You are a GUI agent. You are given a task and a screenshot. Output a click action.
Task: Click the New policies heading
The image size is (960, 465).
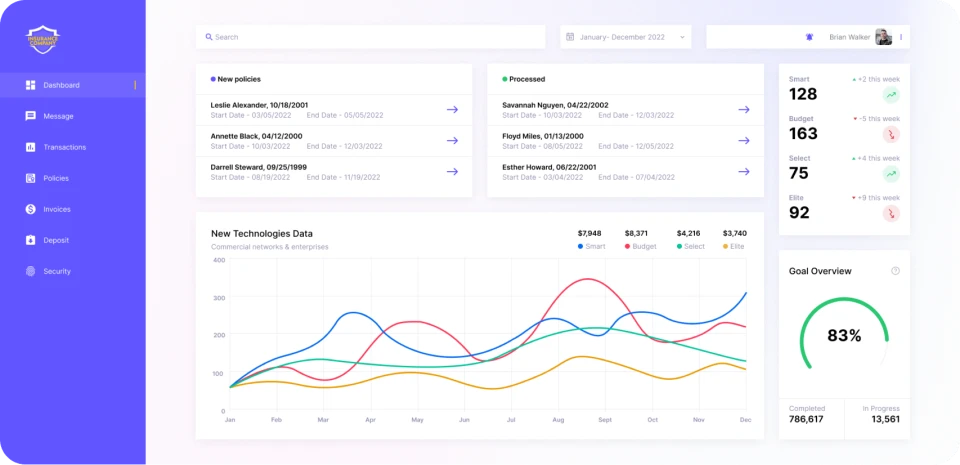(x=239, y=79)
